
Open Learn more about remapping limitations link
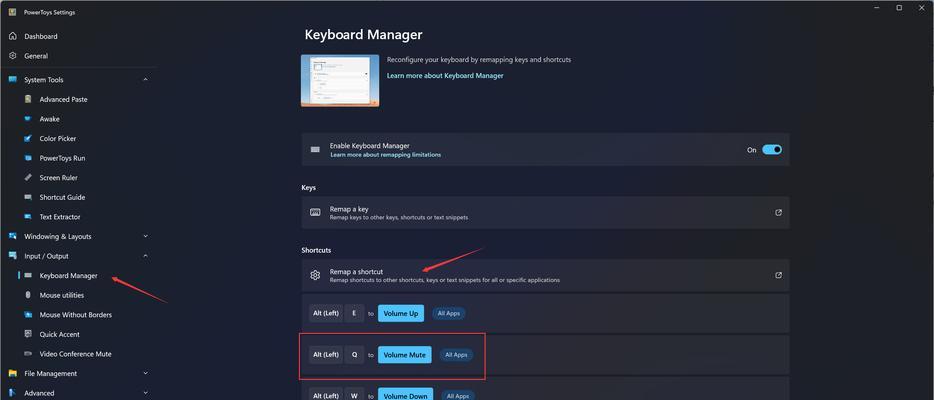(x=385, y=155)
